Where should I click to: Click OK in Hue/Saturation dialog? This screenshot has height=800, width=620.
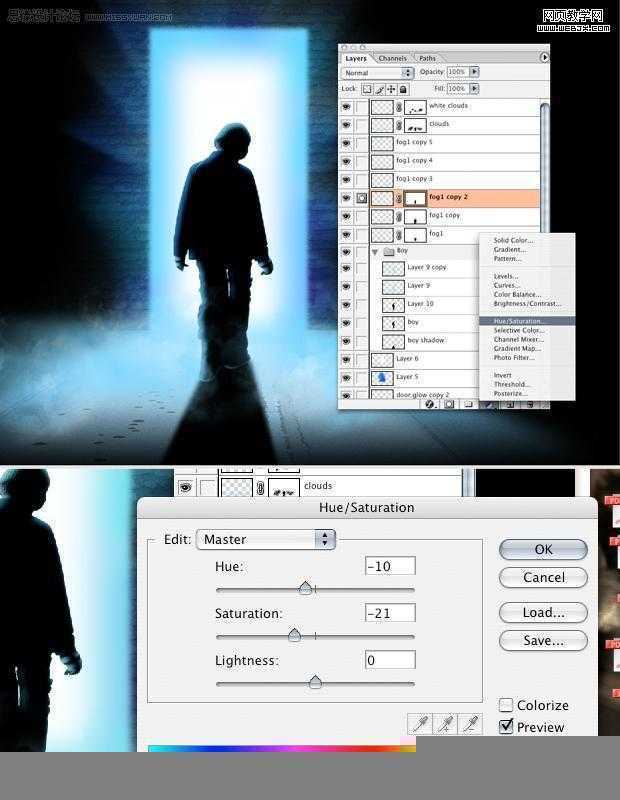coord(543,549)
